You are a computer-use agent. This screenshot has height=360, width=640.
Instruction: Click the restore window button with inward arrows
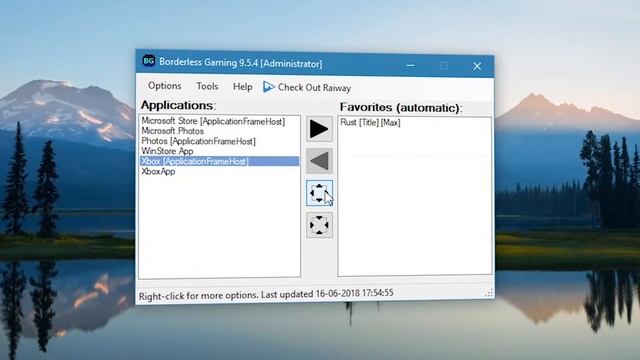point(319,225)
